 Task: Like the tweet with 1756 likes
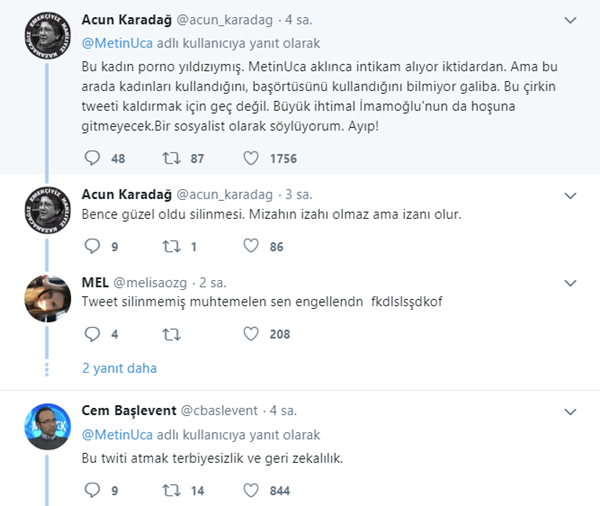point(250,157)
